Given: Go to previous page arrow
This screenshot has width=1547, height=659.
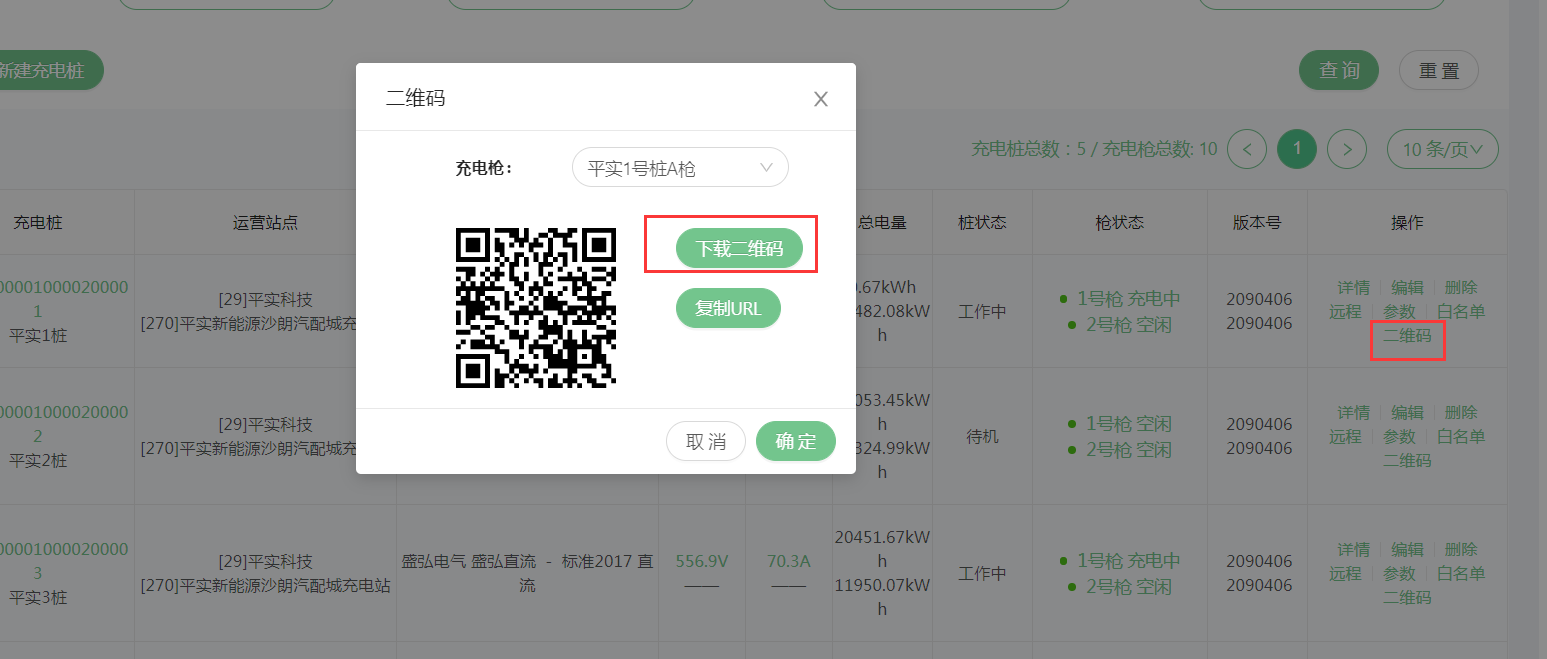Looking at the screenshot, I should (1247, 149).
